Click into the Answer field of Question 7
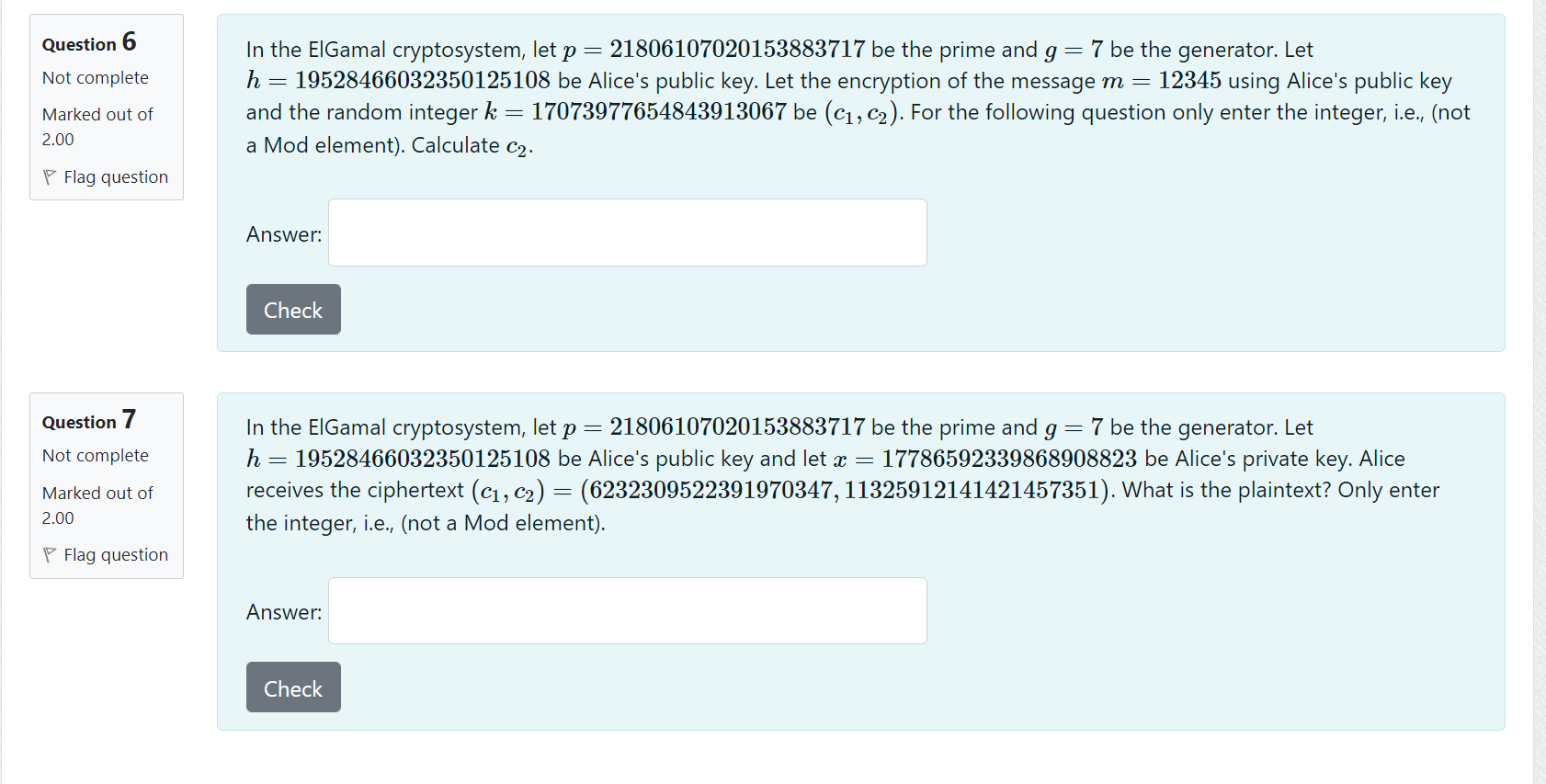This screenshot has height=784, width=1546. click(x=628, y=611)
